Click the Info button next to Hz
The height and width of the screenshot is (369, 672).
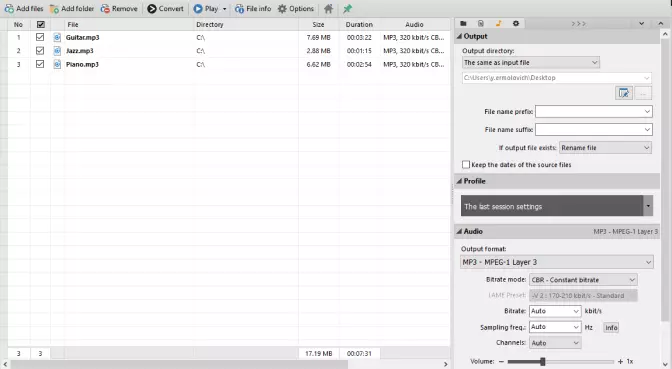coord(611,328)
